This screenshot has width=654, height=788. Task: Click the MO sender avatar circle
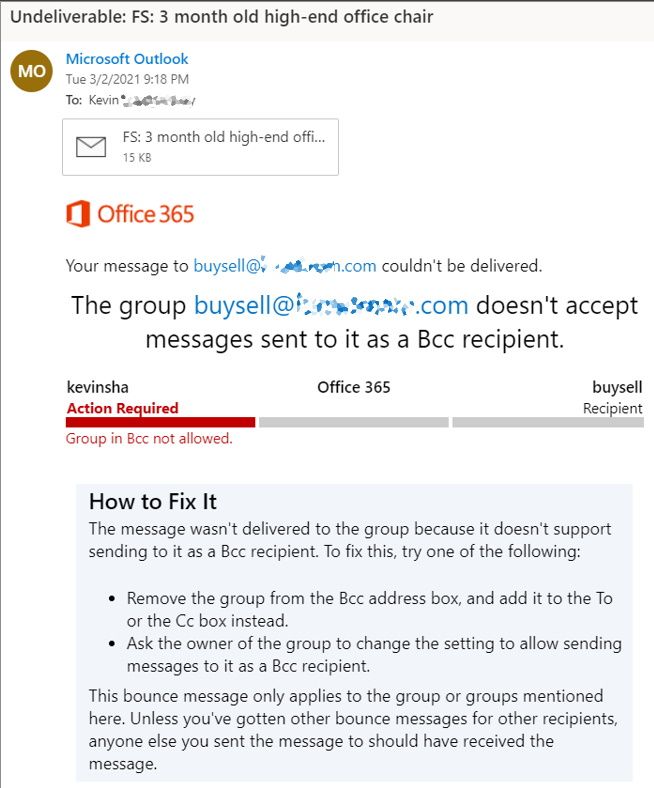(31, 71)
